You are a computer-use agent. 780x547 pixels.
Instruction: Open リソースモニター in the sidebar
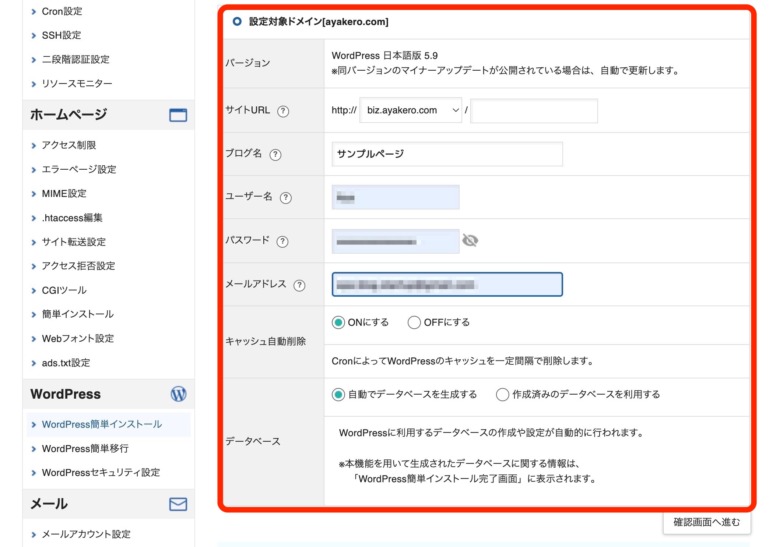(x=77, y=84)
